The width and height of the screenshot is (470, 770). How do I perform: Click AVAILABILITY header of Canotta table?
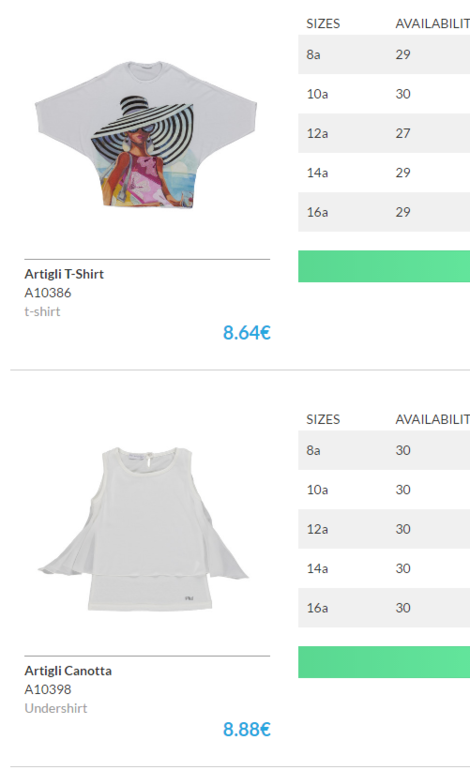[x=433, y=419]
